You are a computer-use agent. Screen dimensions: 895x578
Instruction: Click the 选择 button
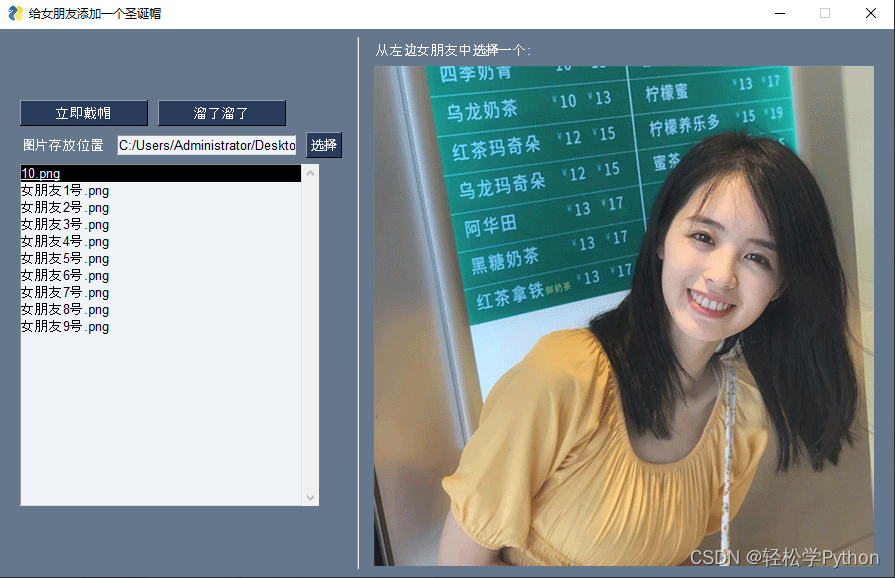pyautogui.click(x=322, y=145)
